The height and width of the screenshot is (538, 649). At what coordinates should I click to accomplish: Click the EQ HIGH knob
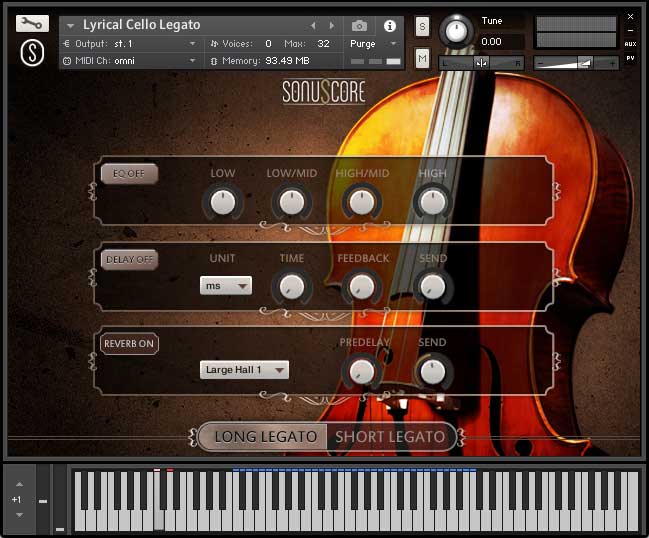tap(433, 202)
